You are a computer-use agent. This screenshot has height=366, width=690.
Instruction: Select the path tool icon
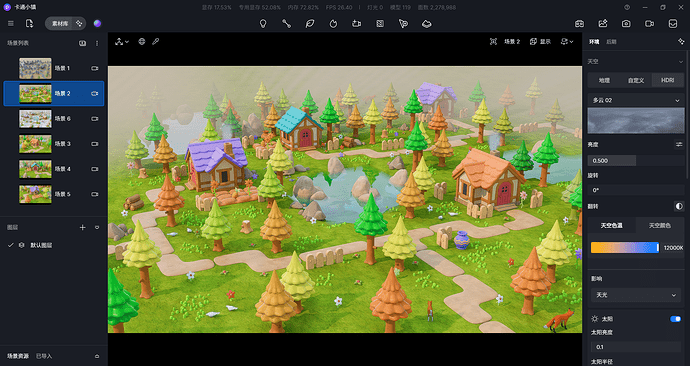tap(286, 24)
